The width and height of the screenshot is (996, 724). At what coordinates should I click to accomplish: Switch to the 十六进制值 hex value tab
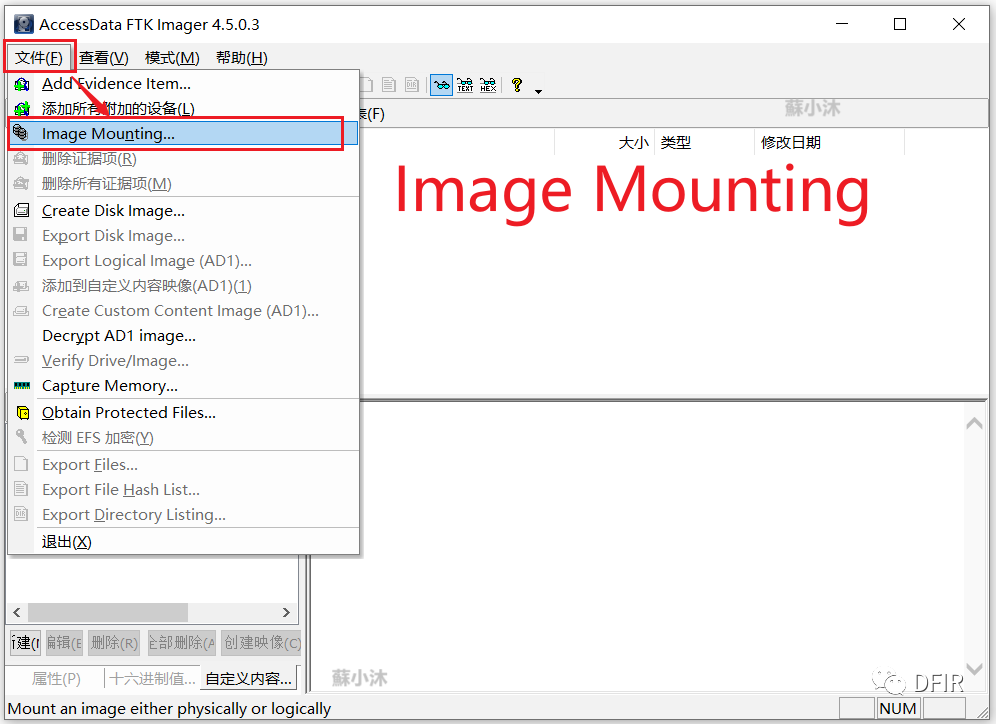pyautogui.click(x=152, y=679)
